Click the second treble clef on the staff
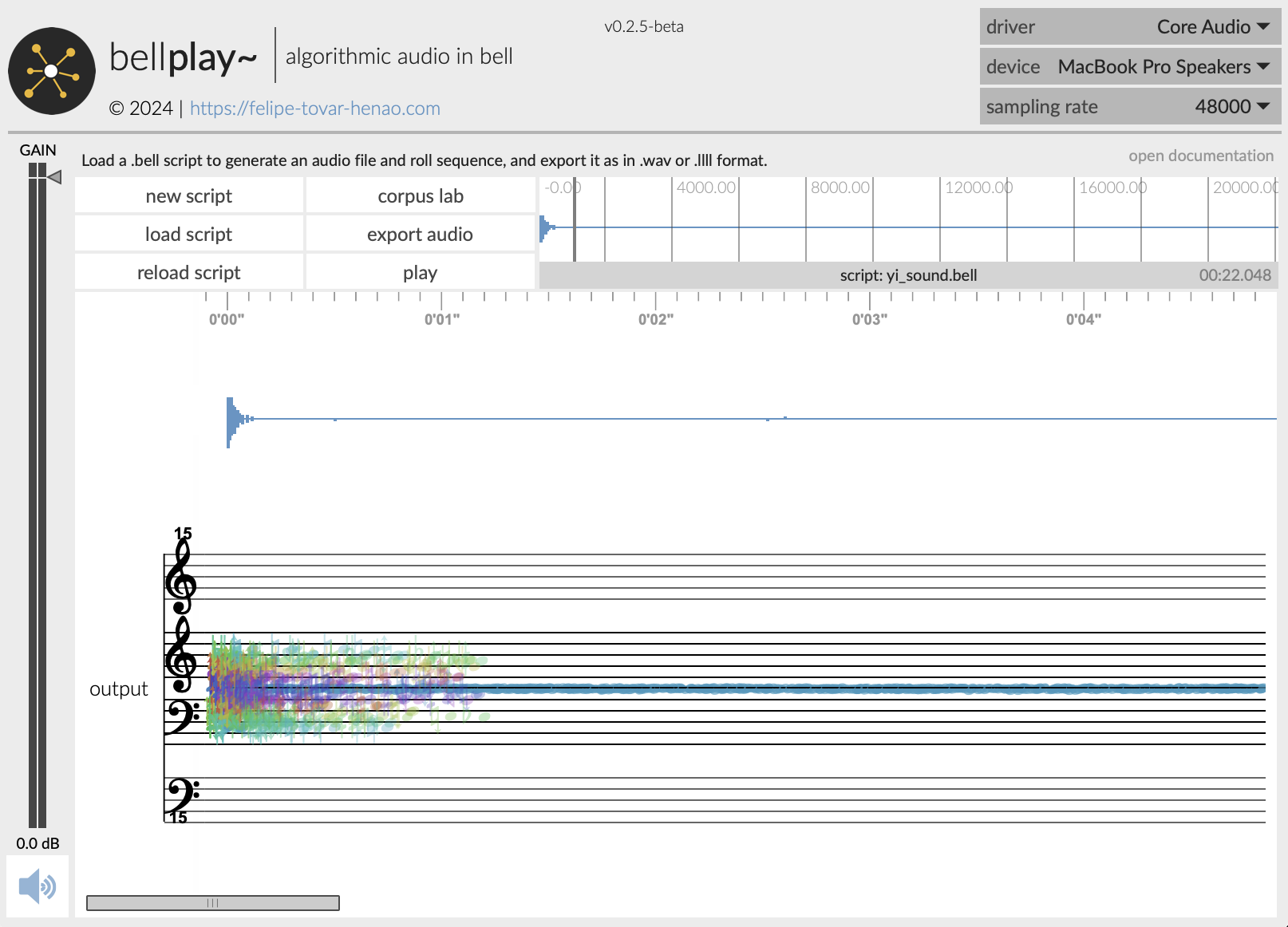 181,654
